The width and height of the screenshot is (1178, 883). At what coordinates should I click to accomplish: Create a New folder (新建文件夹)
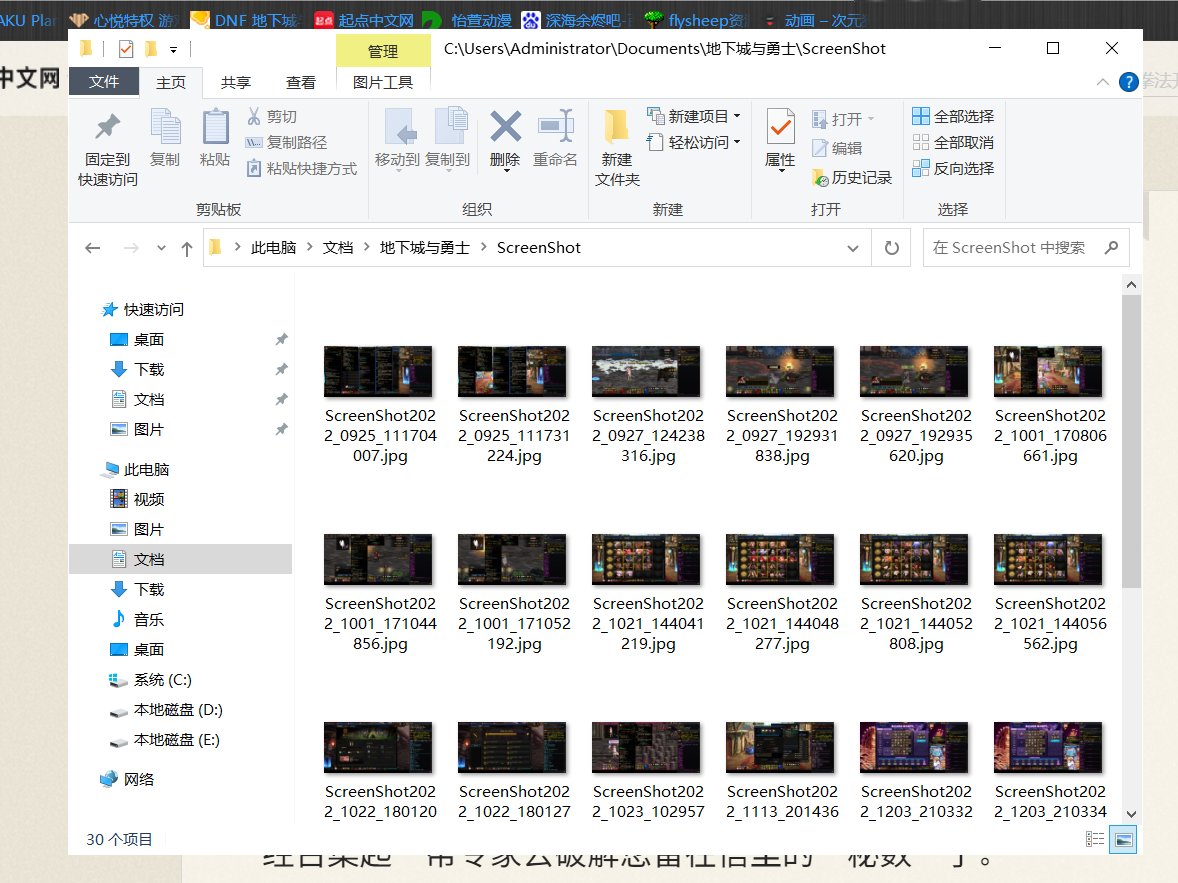pos(617,148)
